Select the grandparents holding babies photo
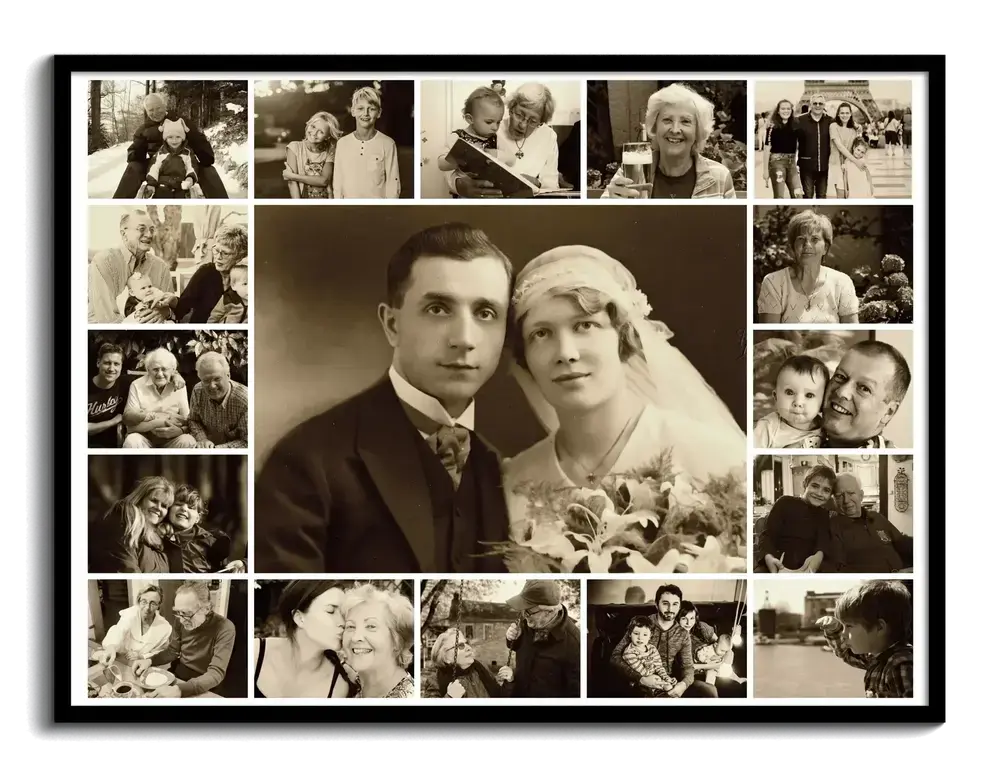 click(168, 263)
